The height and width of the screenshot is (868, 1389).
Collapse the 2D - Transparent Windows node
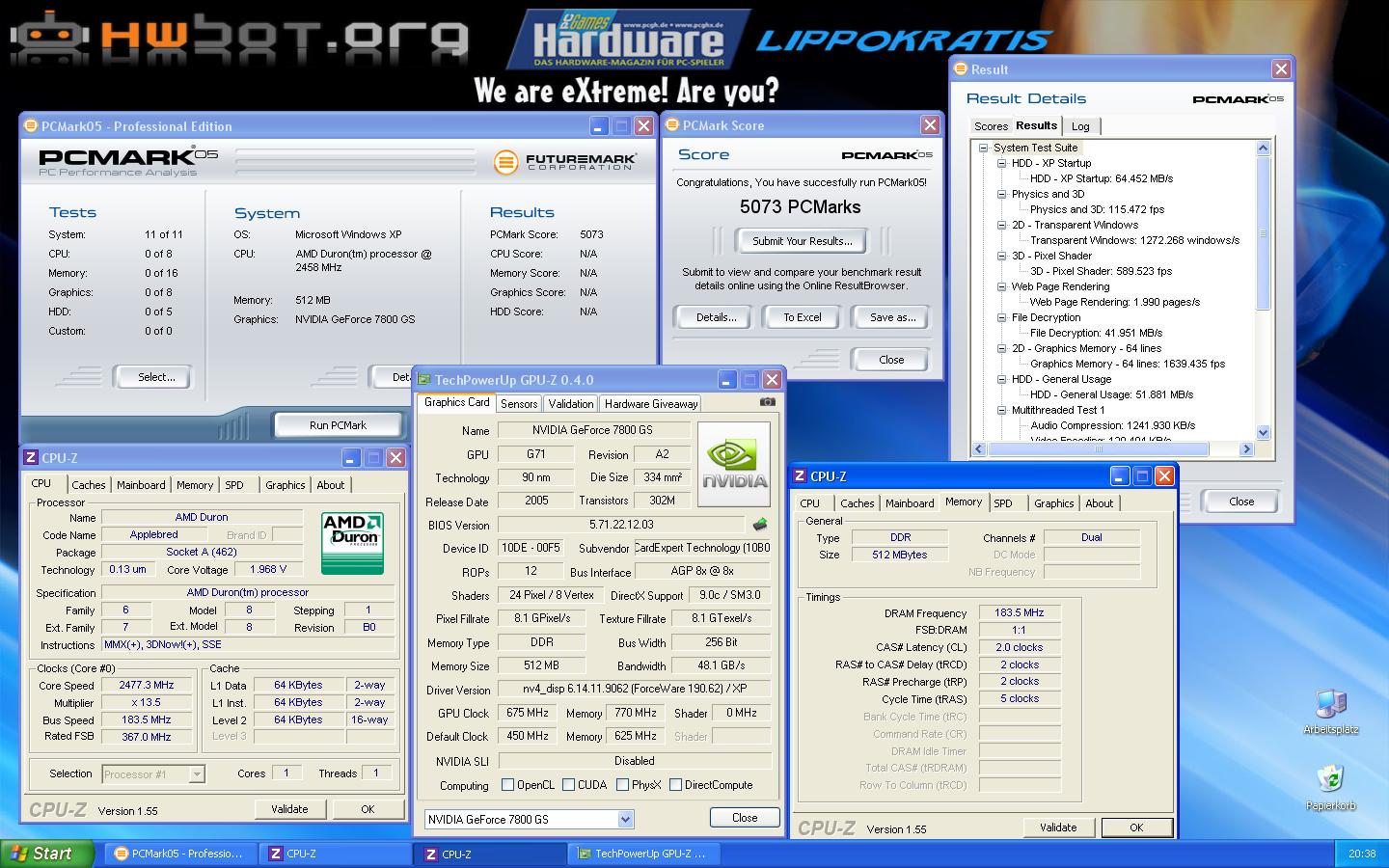pyautogui.click(x=1001, y=225)
